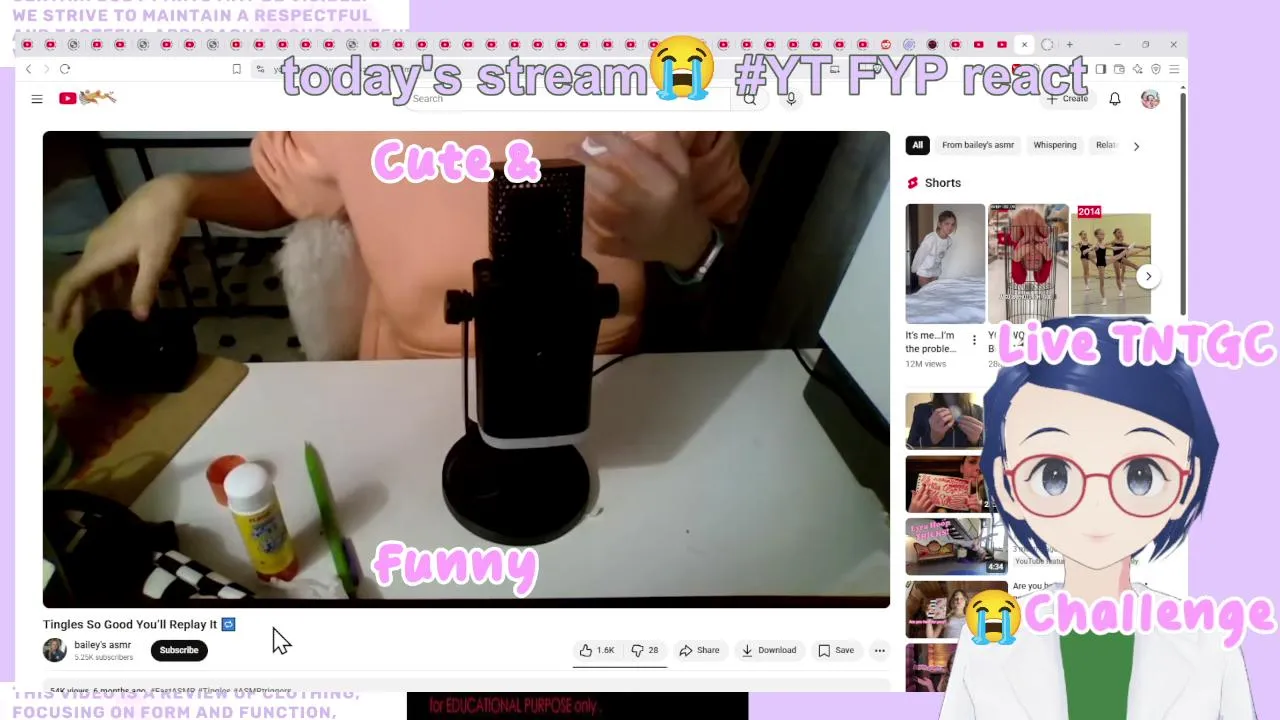The height and width of the screenshot is (720, 1280).
Task: Open the 'It's me...I'm the proble...' short
Action: coord(944,263)
